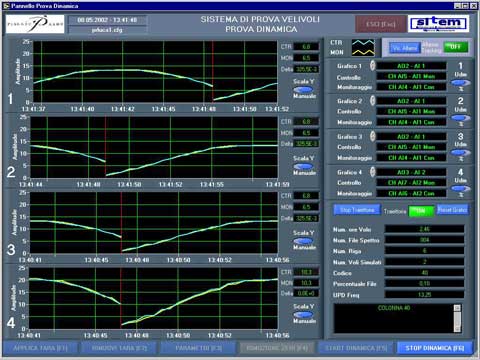480x360 pixels.
Task: Click the Stop Traiettoria button
Action: pos(357,210)
